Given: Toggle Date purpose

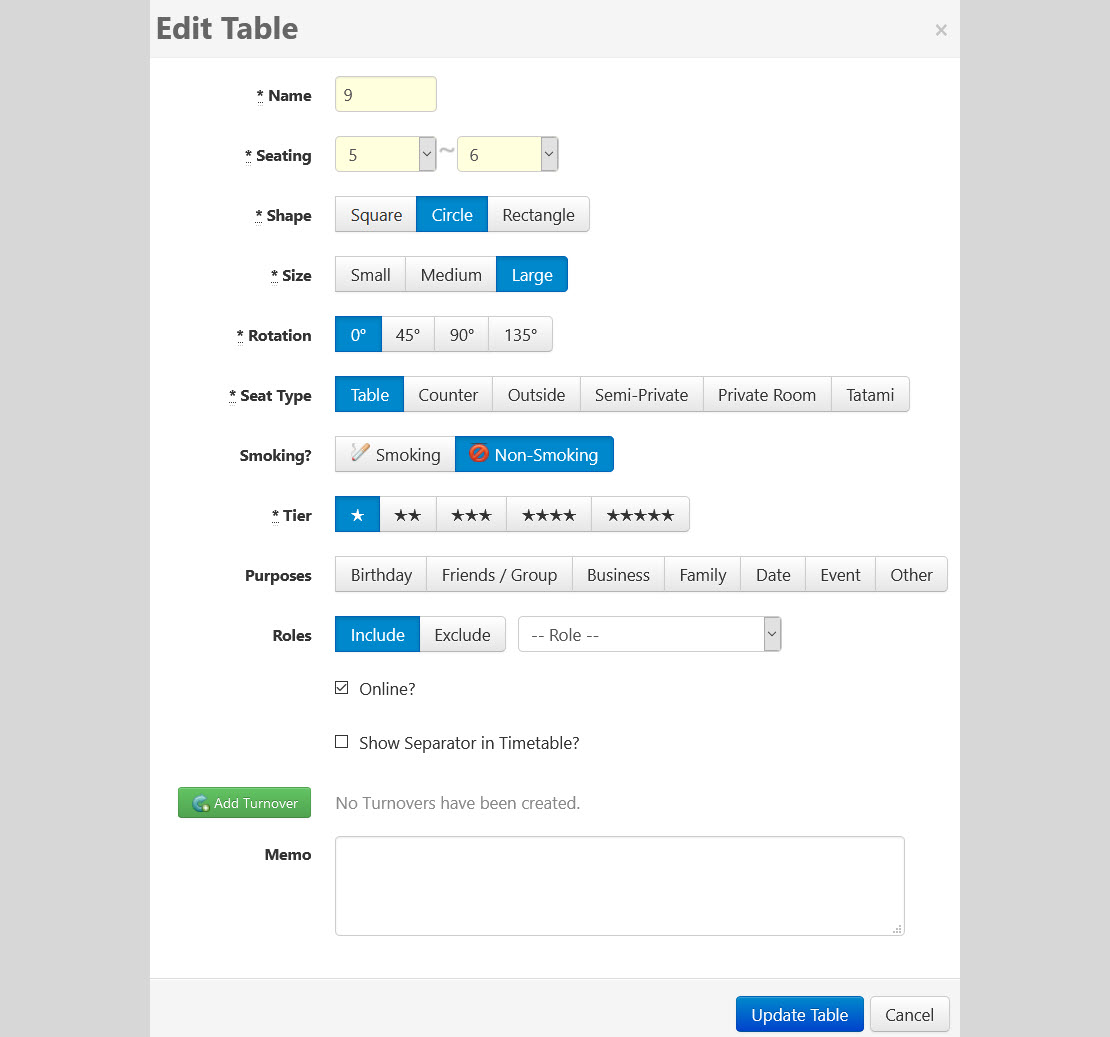Looking at the screenshot, I should point(773,575).
